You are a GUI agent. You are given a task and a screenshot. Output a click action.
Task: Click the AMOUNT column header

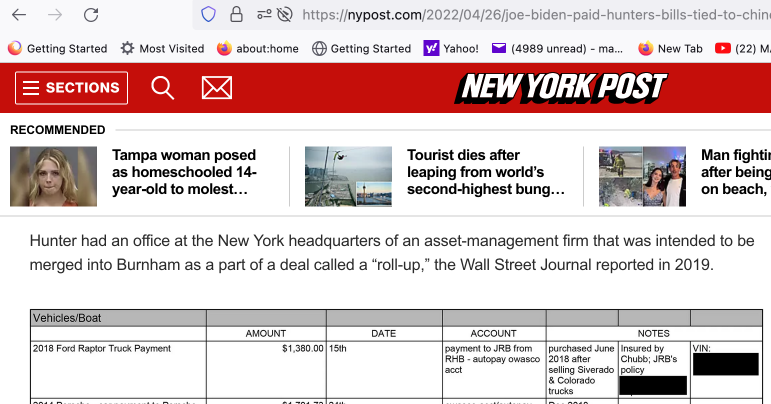pos(266,333)
